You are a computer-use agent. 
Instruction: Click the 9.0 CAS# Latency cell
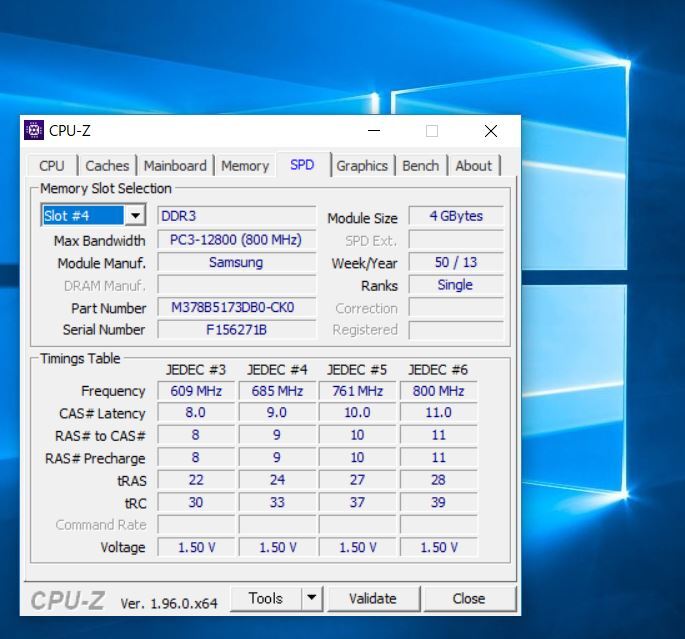click(277, 412)
